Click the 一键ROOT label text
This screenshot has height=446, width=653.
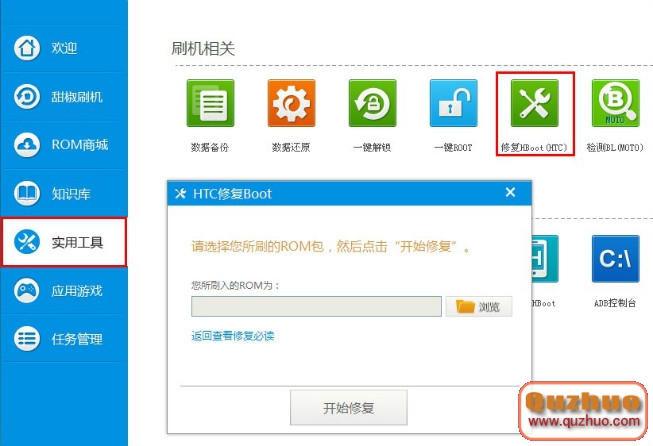(x=453, y=147)
